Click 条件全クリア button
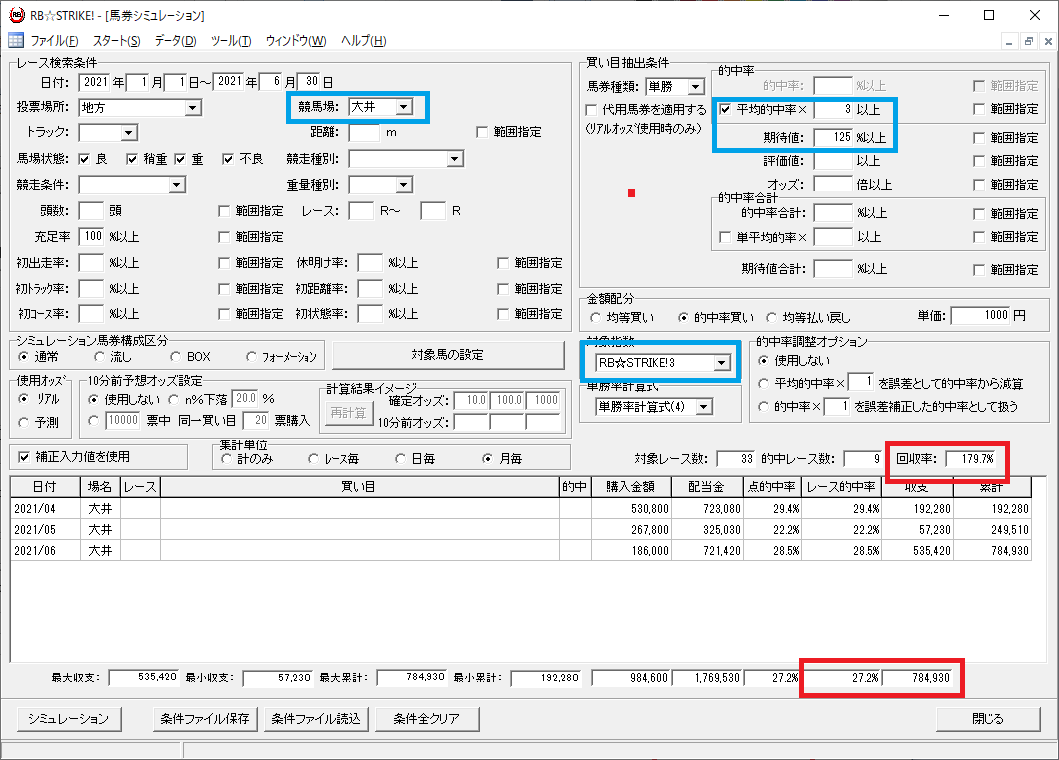Image resolution: width=1059 pixels, height=760 pixels. [x=427, y=719]
